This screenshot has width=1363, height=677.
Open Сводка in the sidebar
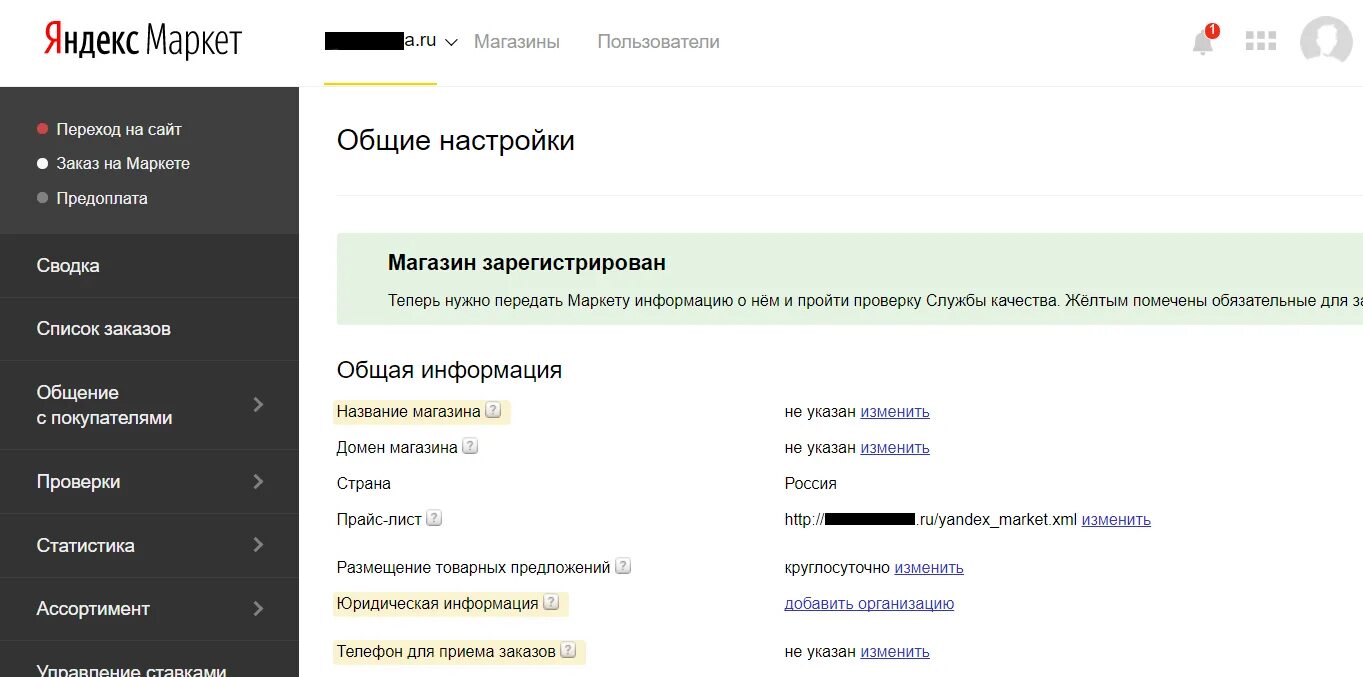click(149, 266)
